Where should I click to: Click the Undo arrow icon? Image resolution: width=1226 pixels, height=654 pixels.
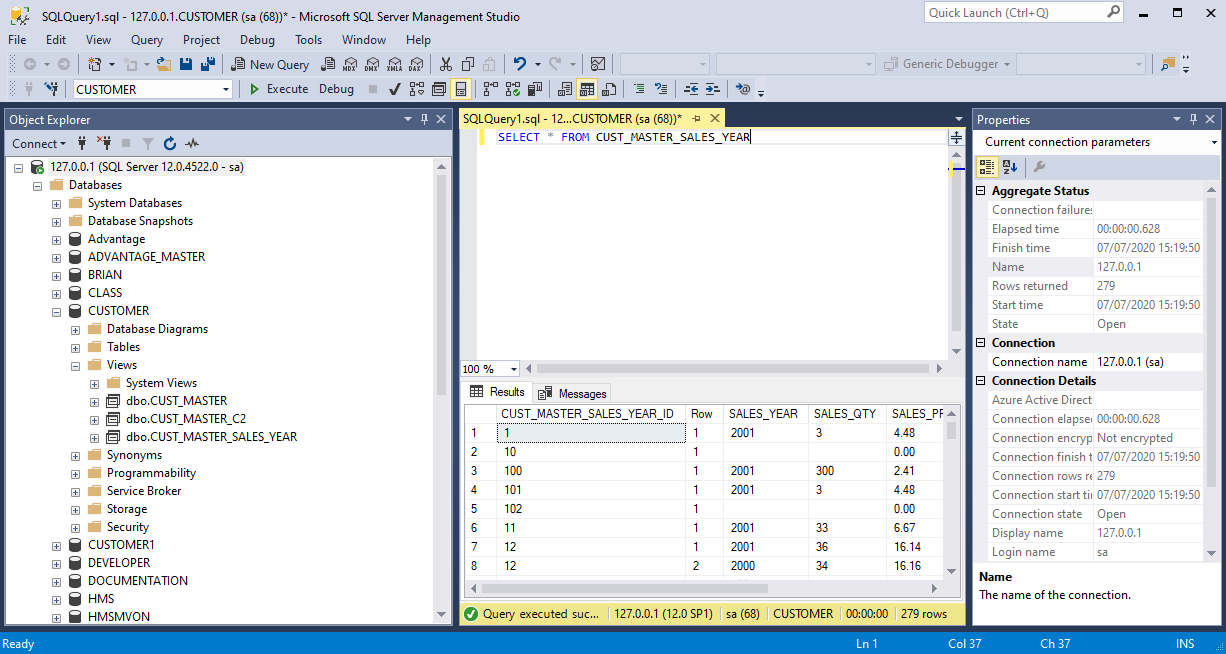click(520, 64)
